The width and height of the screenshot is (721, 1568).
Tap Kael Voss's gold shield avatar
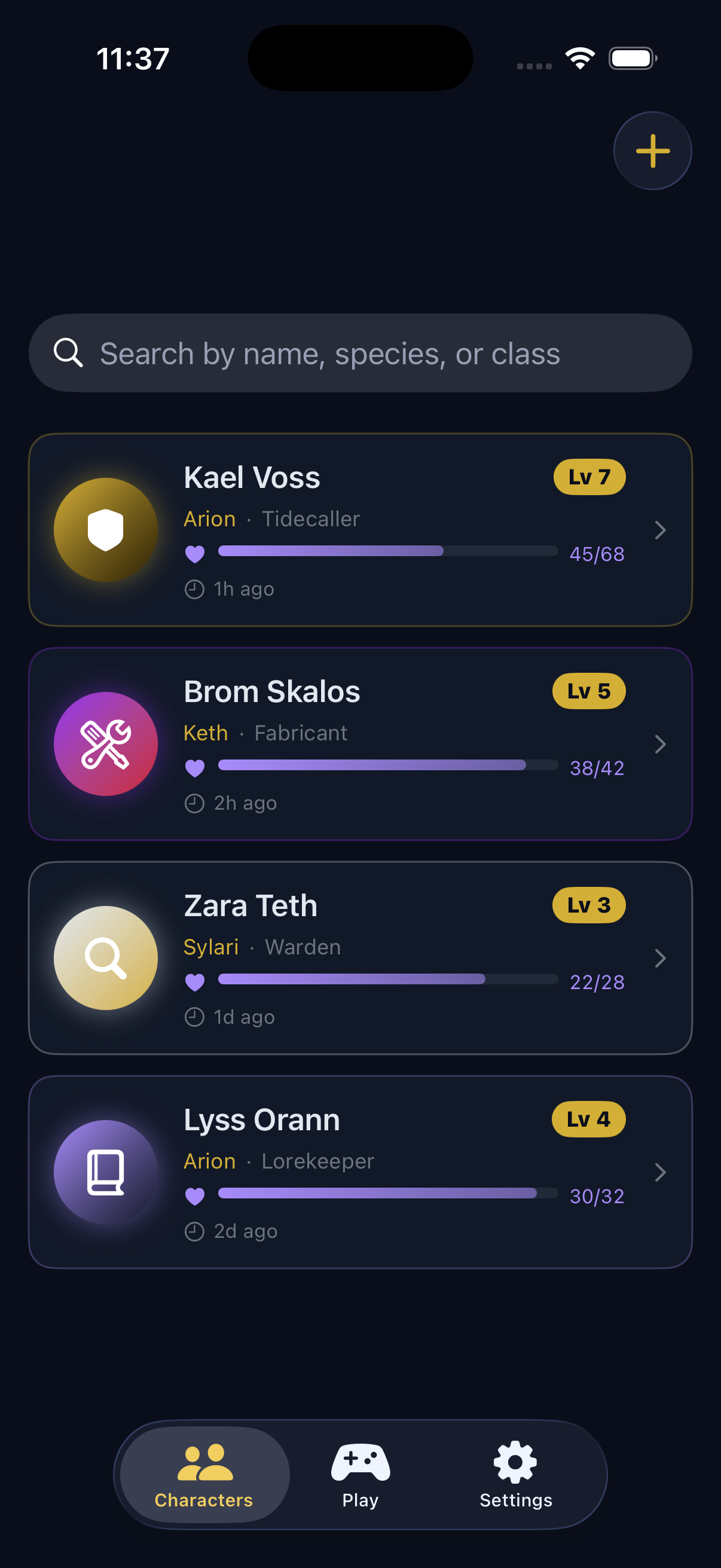[x=106, y=530]
